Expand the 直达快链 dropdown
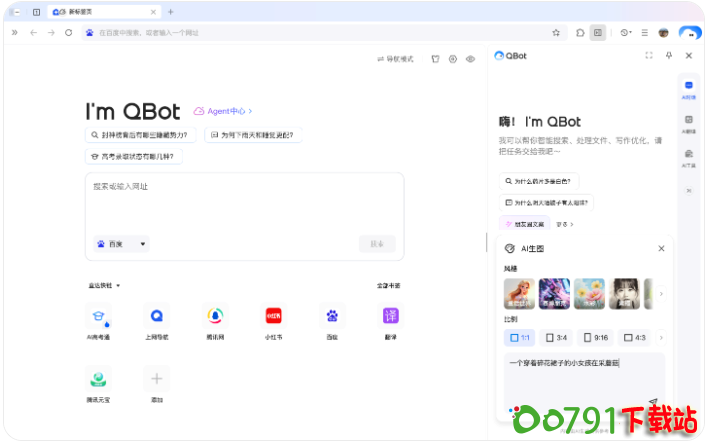The width and height of the screenshot is (707, 444). point(104,285)
